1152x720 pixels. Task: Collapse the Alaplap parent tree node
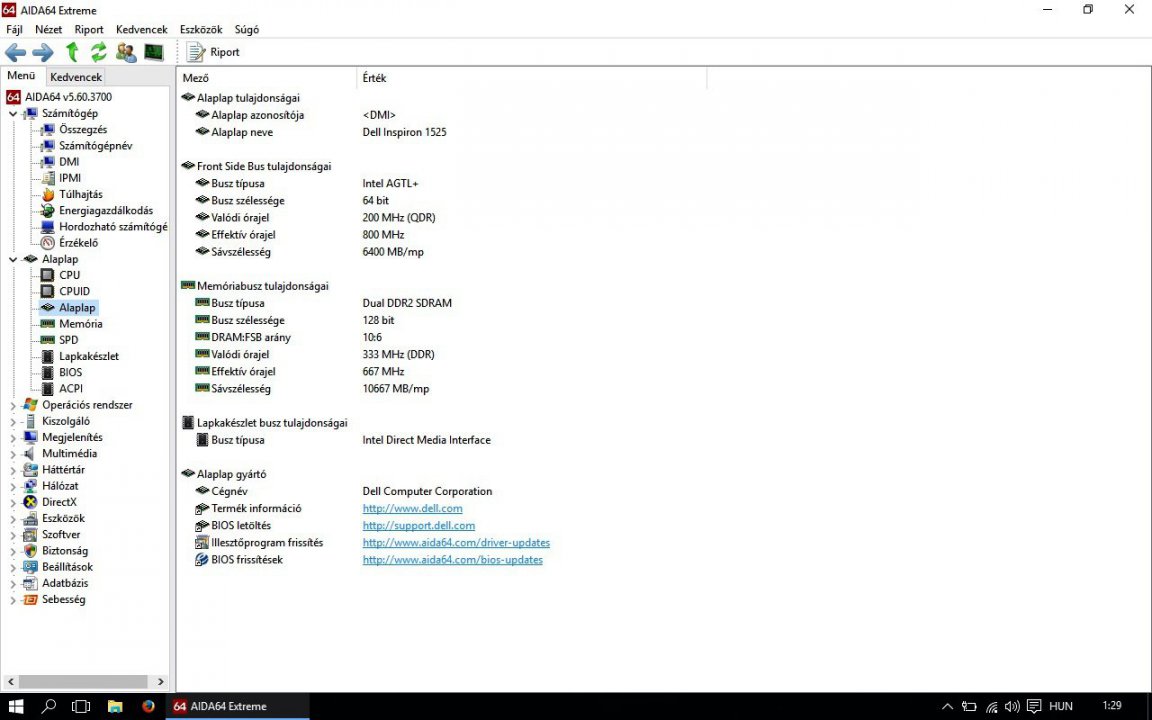(x=12, y=259)
